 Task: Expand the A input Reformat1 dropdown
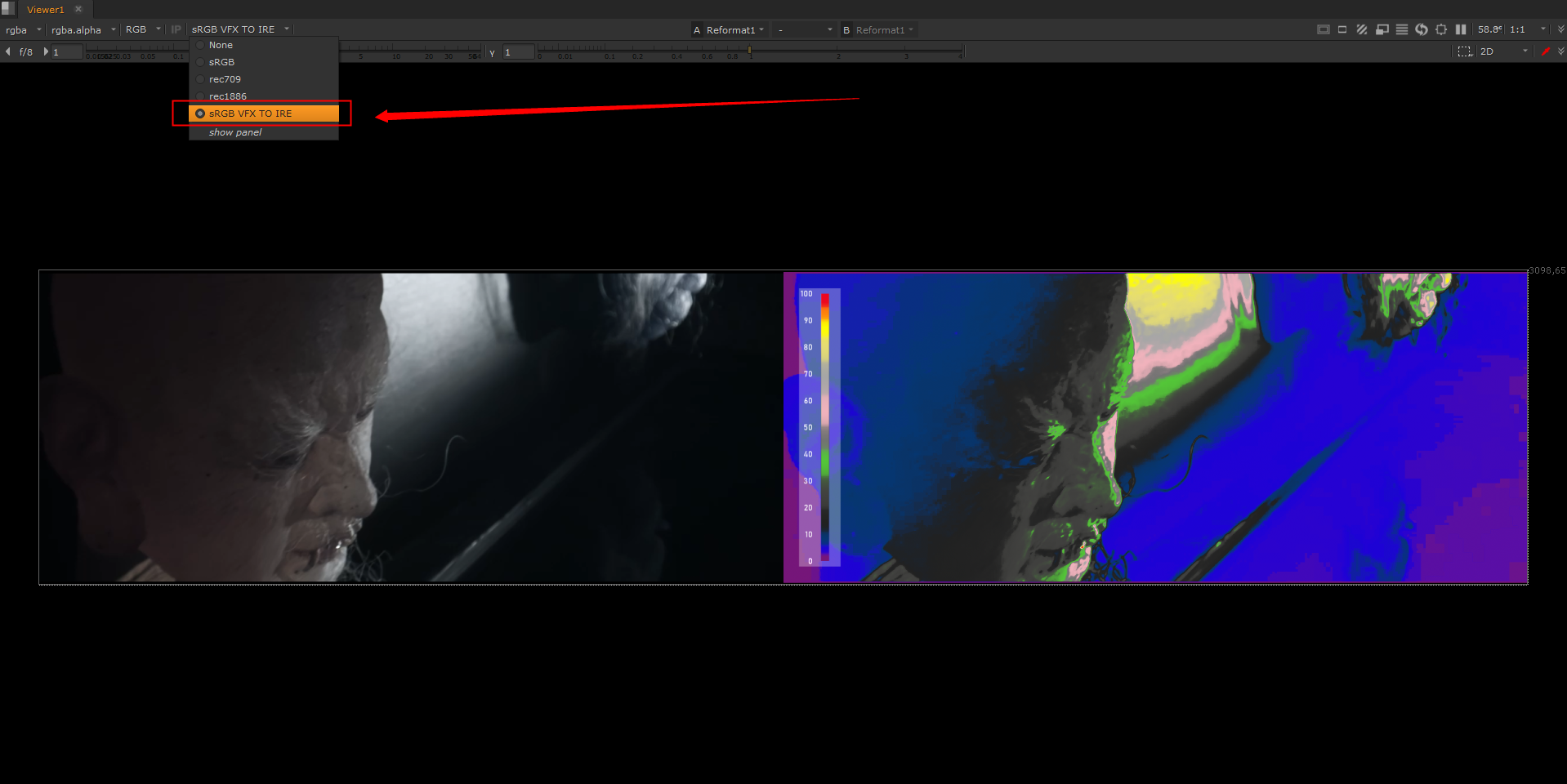729,30
